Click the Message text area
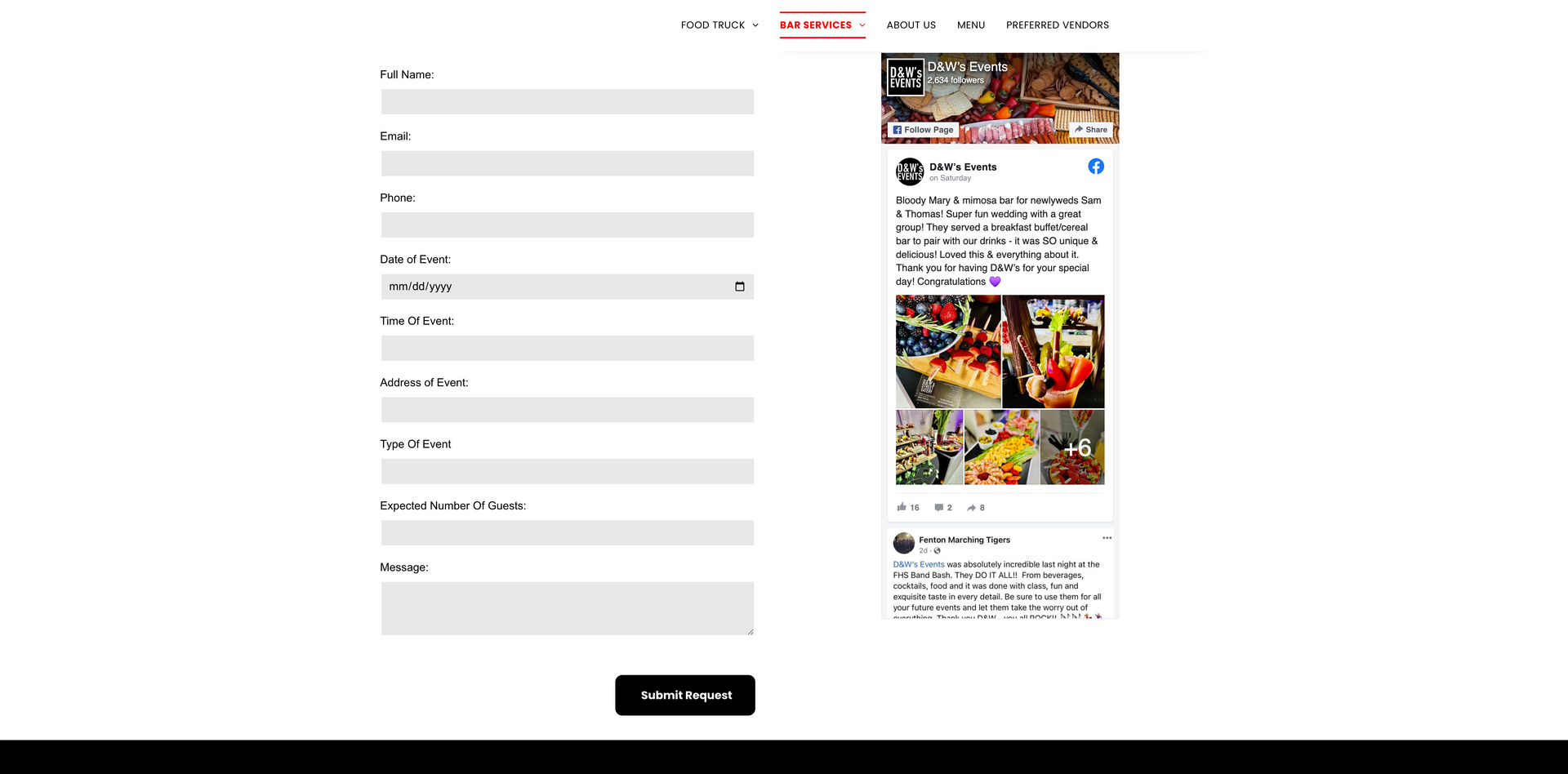 point(568,608)
